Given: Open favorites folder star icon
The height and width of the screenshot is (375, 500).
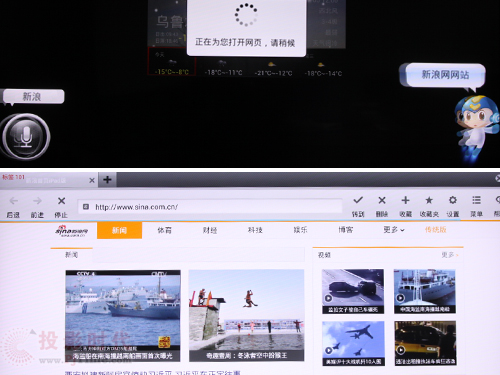Looking at the screenshot, I should [429, 200].
